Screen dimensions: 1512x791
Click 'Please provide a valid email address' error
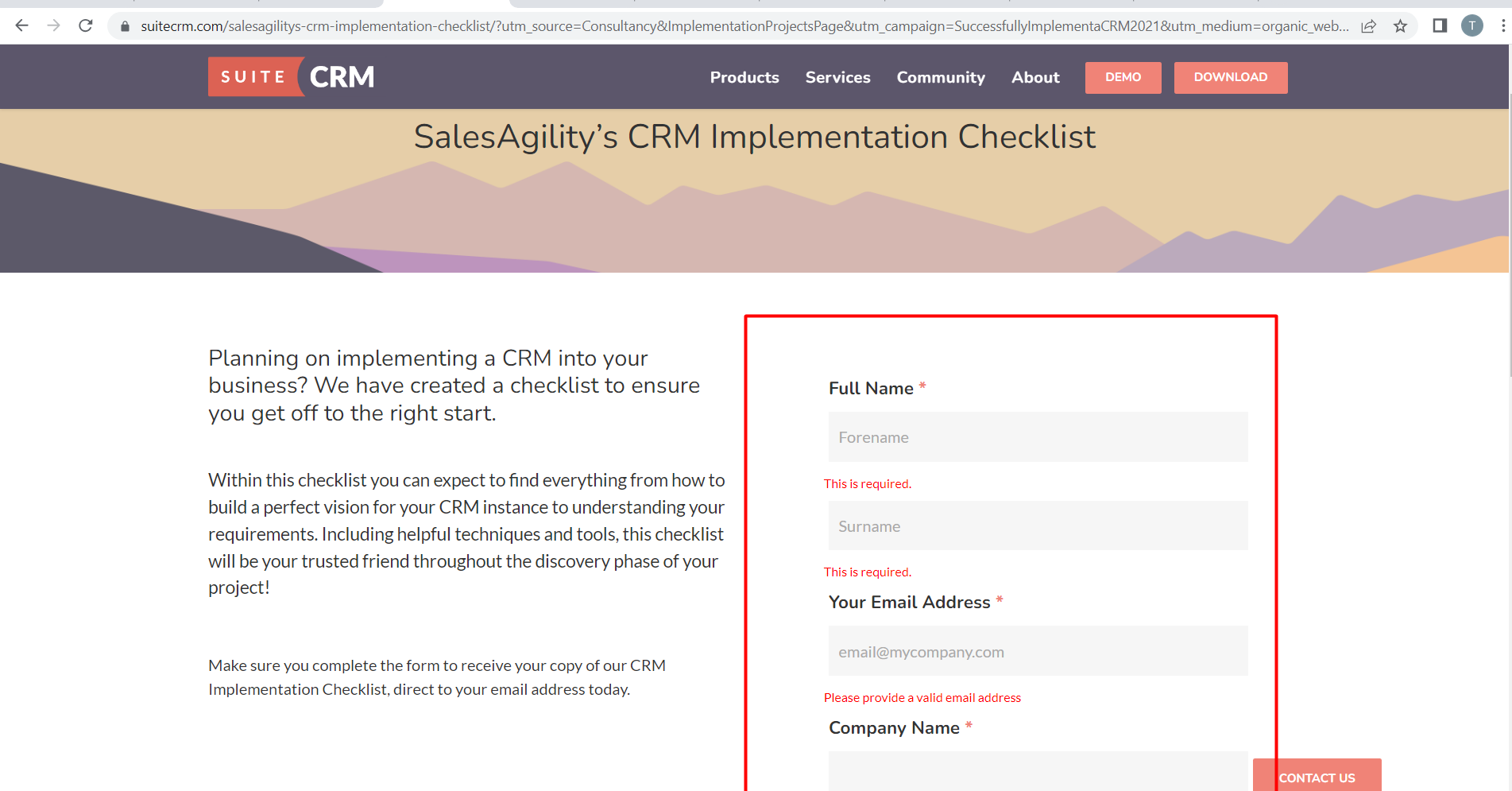[922, 697]
